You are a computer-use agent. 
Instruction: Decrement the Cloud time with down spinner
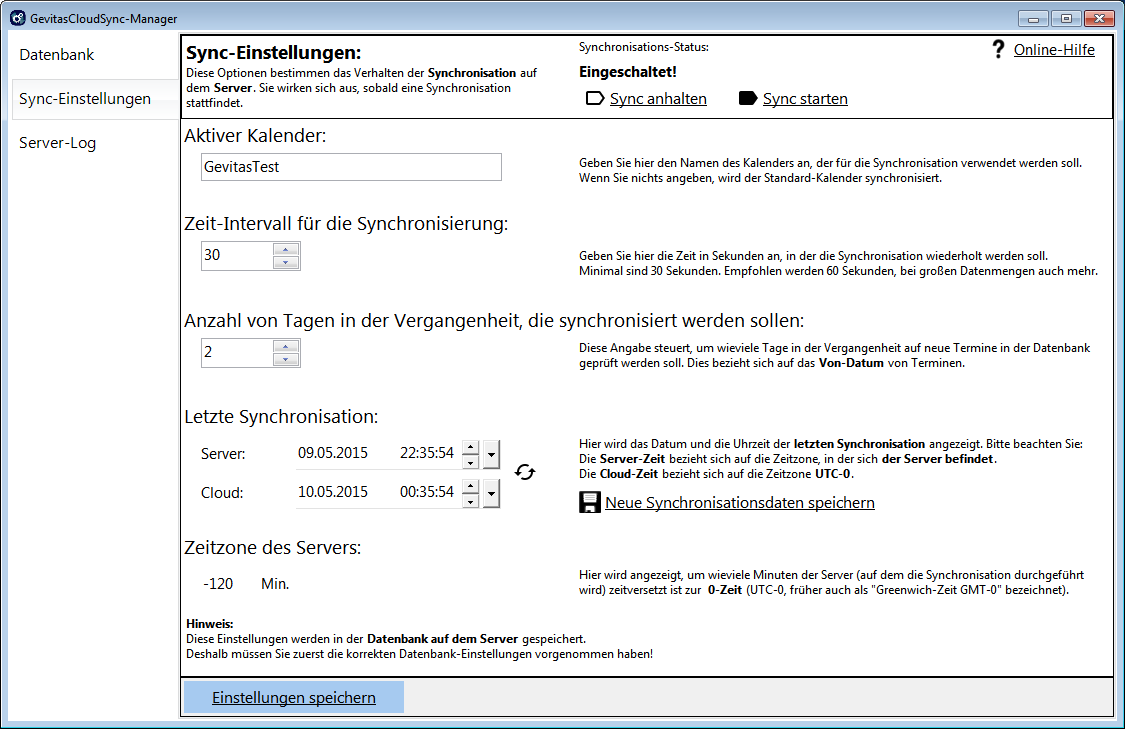pos(470,500)
